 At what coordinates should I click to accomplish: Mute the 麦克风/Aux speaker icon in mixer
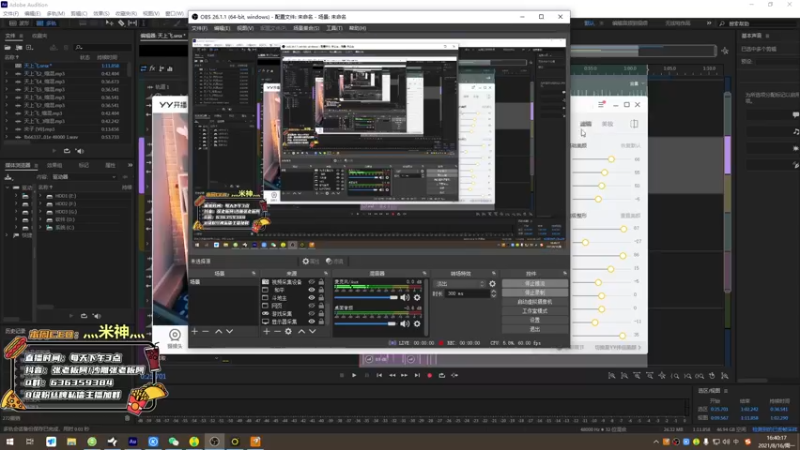(405, 297)
